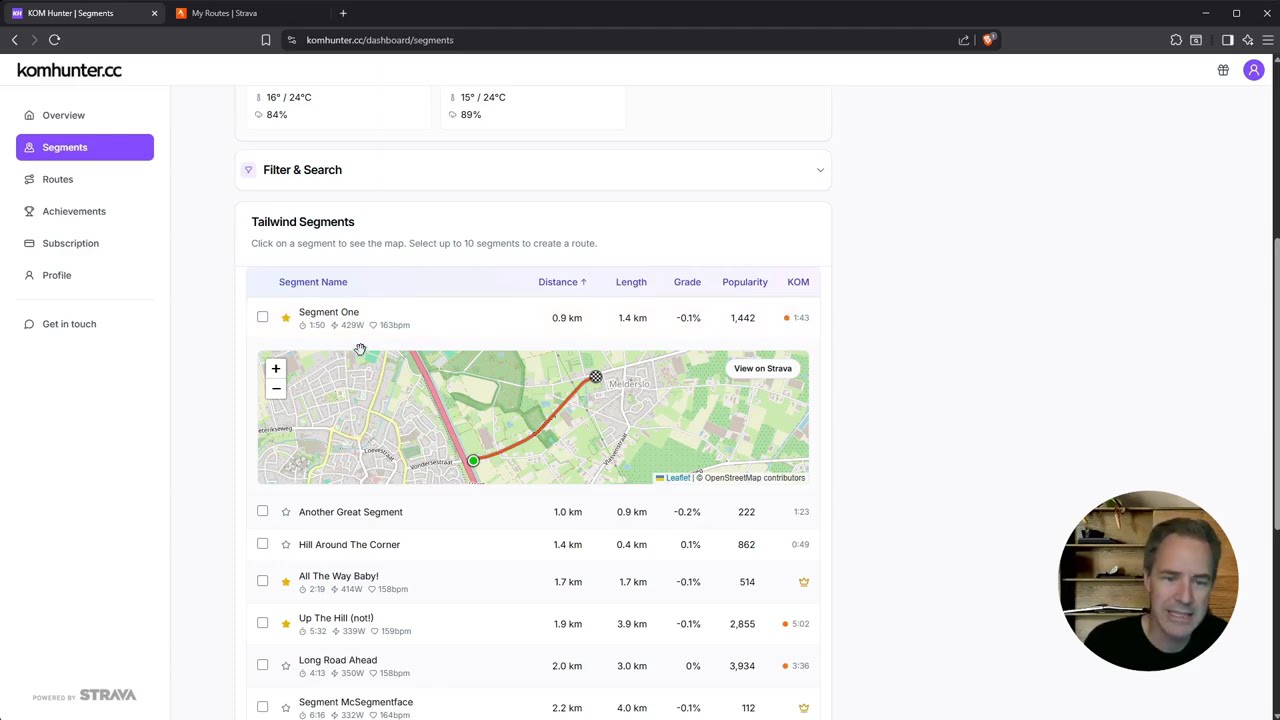Screen dimensions: 1280x720
Task: Sort by Distance column header
Action: click(x=562, y=282)
